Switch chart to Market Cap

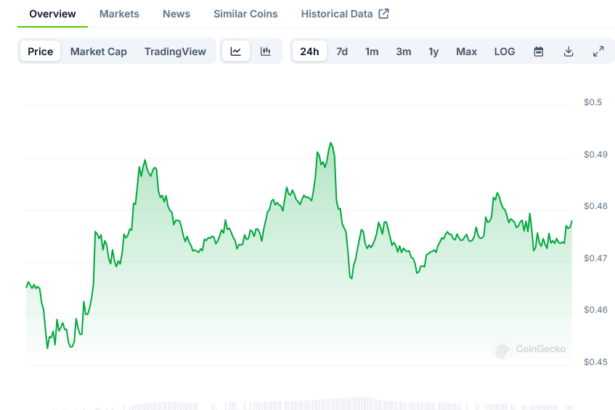(98, 51)
